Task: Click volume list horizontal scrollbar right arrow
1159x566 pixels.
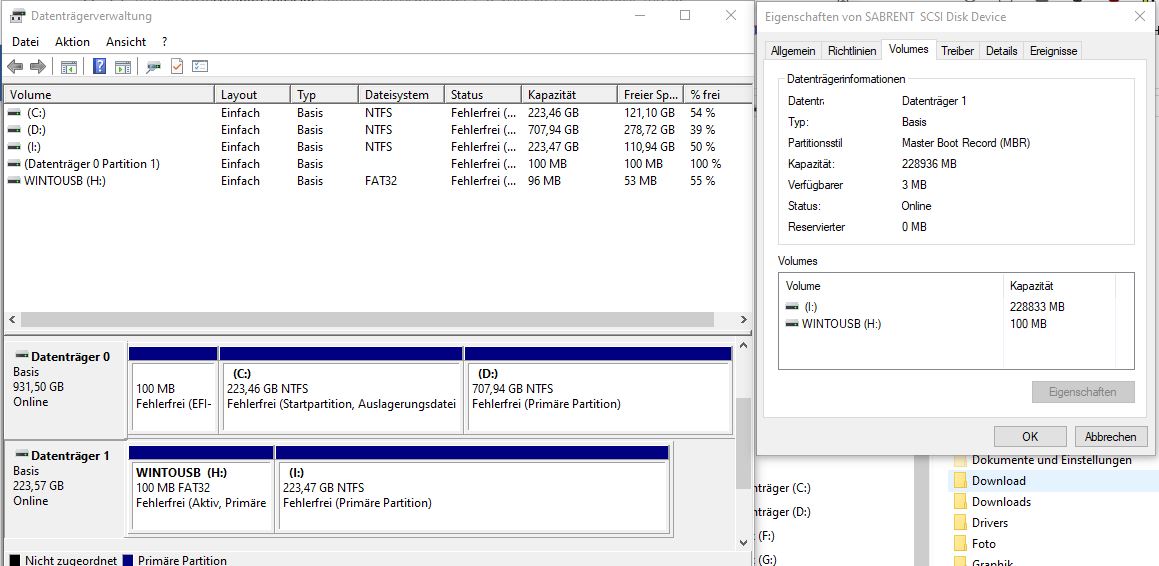Action: pyautogui.click(x=744, y=320)
